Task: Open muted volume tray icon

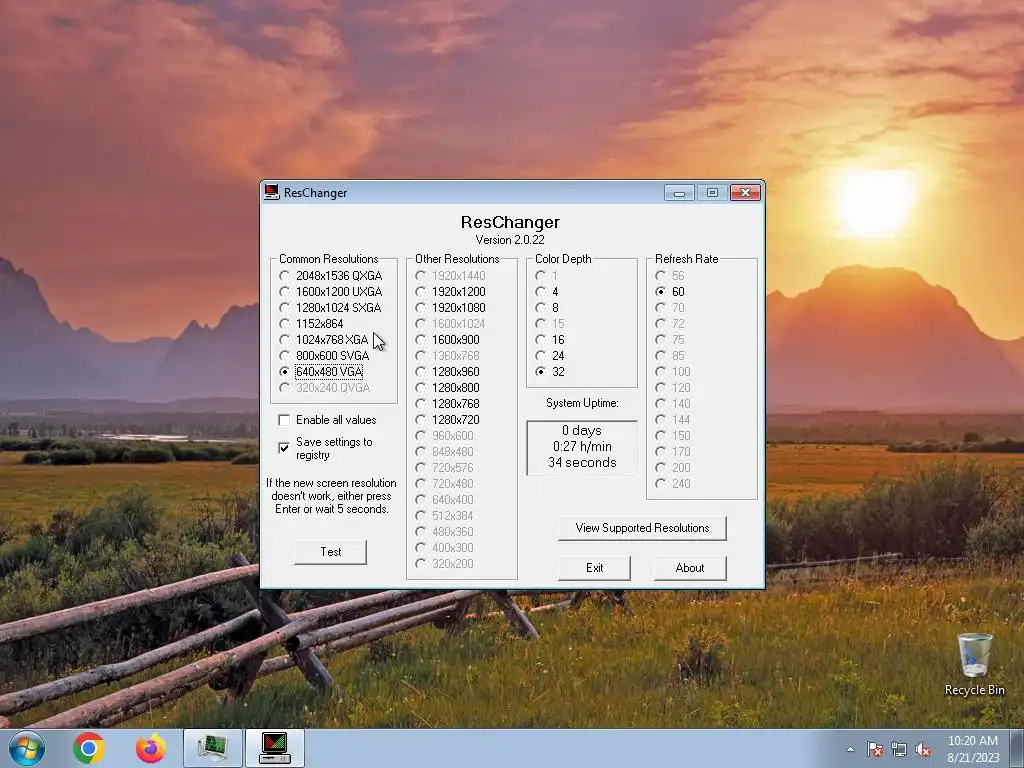Action: click(x=923, y=749)
